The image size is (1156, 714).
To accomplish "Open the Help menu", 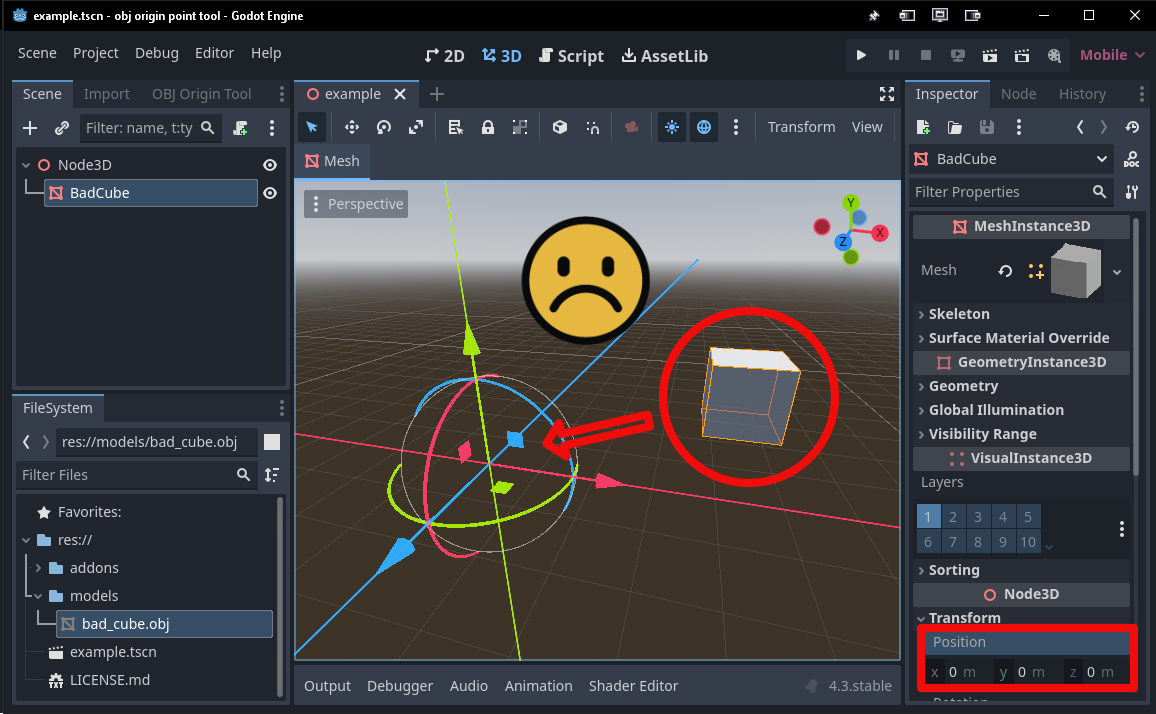I will click(266, 53).
